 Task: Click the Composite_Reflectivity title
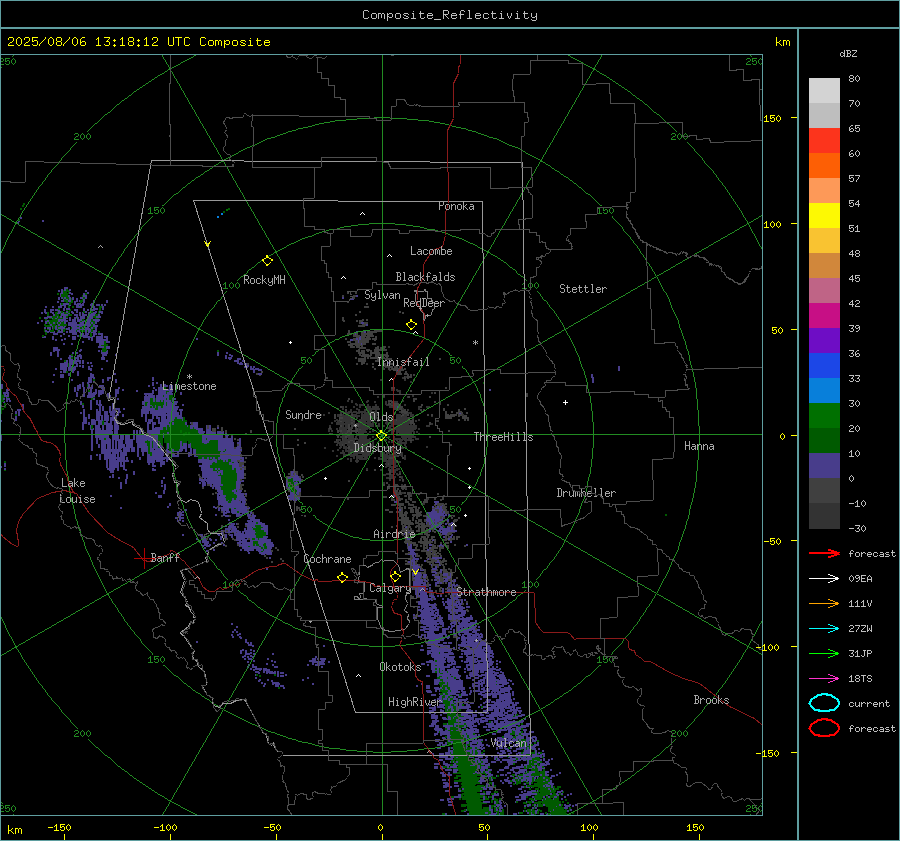(450, 15)
